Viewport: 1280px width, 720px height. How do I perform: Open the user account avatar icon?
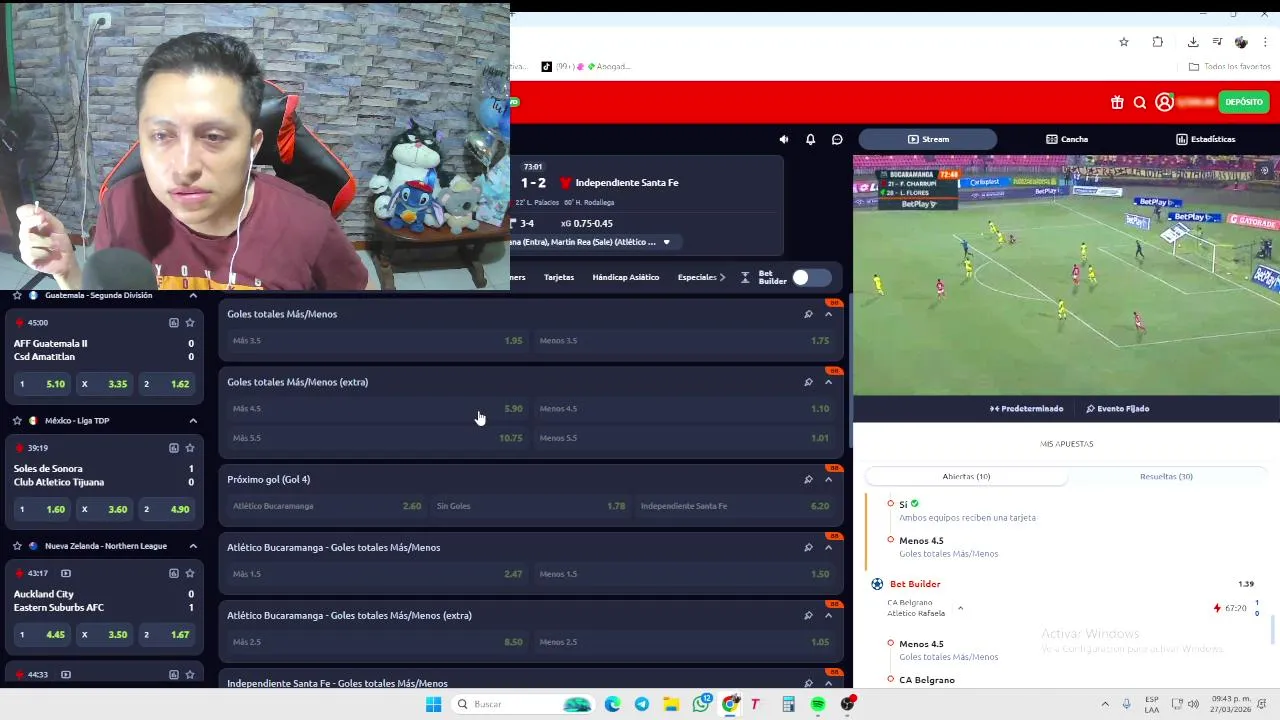coord(1164,102)
